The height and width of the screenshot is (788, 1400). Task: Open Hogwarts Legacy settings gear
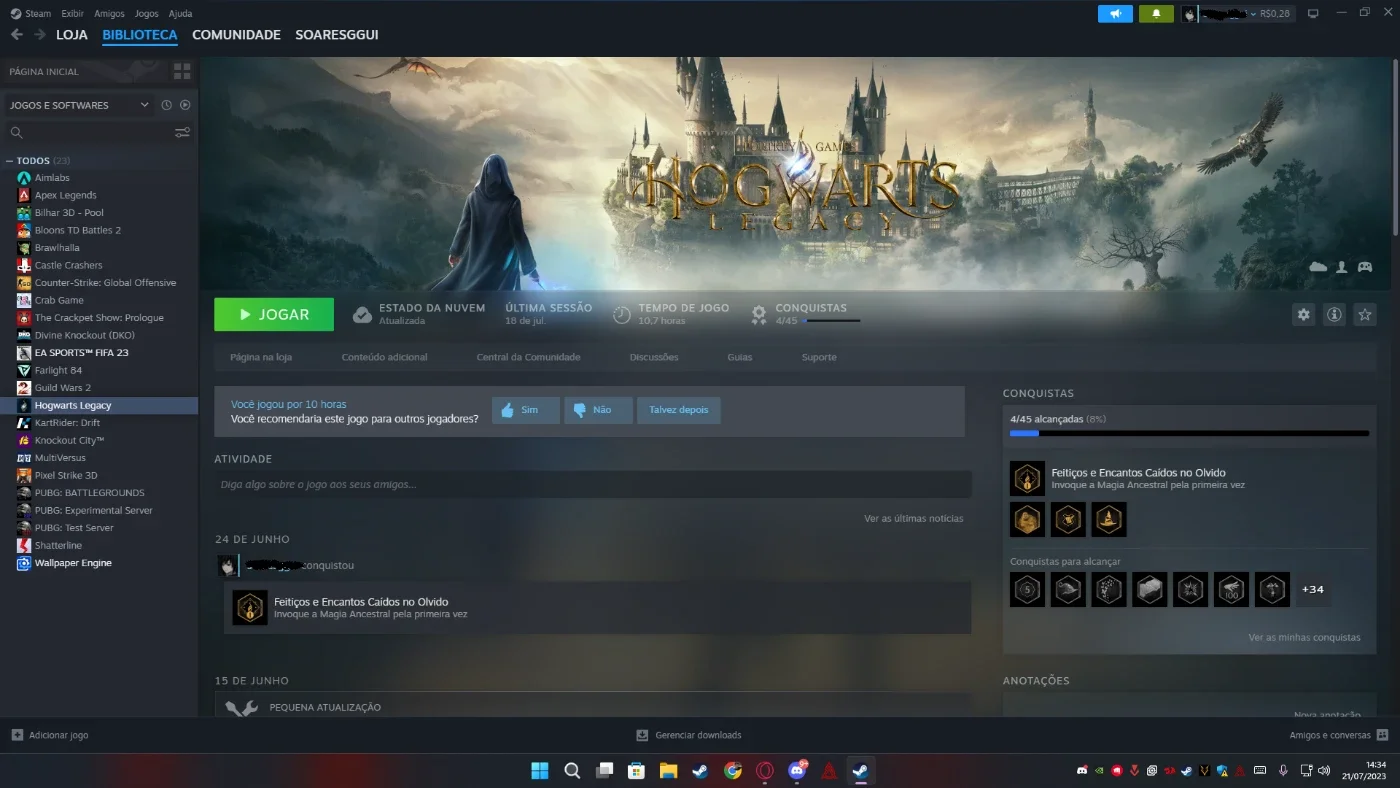click(1303, 314)
